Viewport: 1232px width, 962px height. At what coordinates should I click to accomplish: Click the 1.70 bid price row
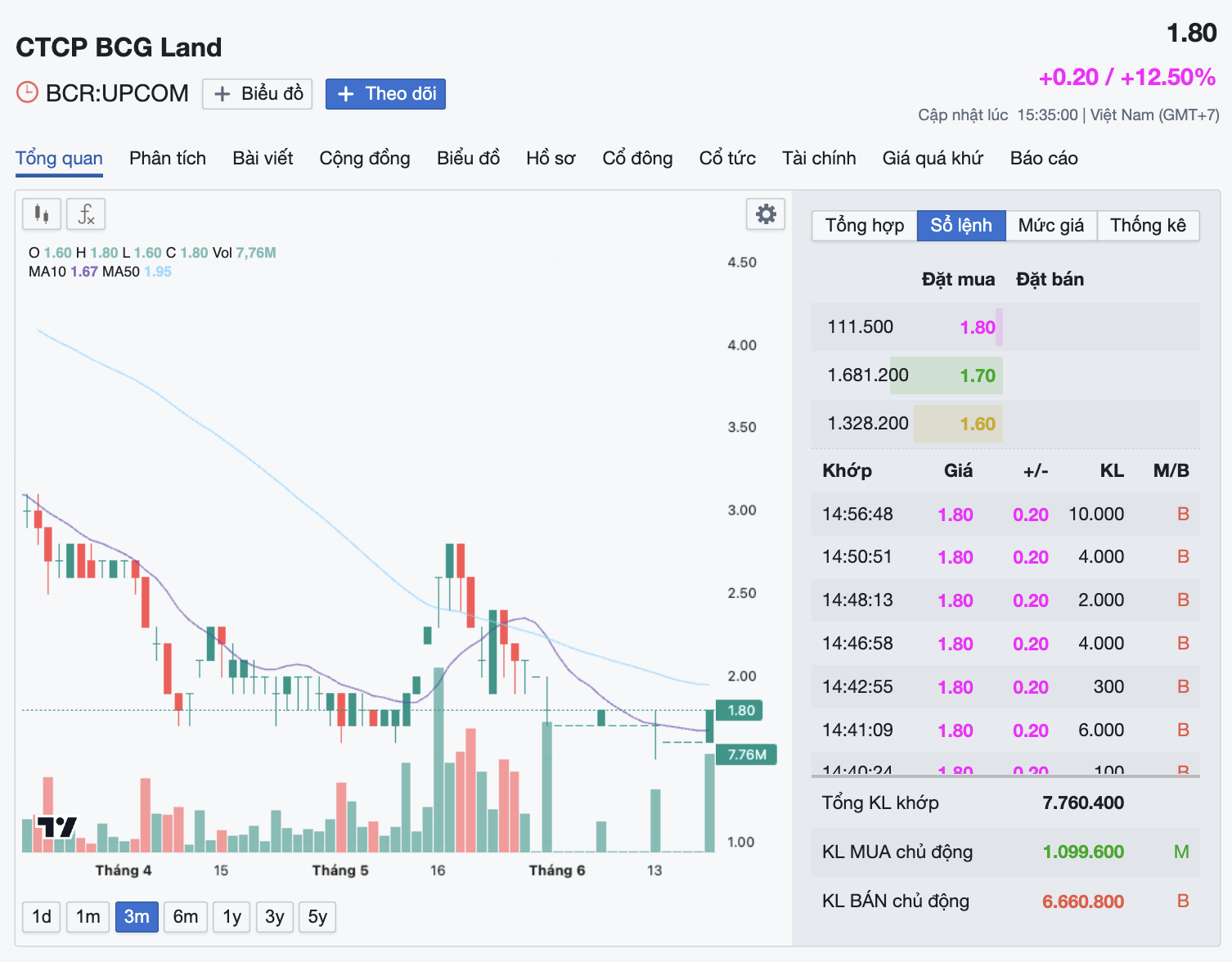tap(1005, 375)
